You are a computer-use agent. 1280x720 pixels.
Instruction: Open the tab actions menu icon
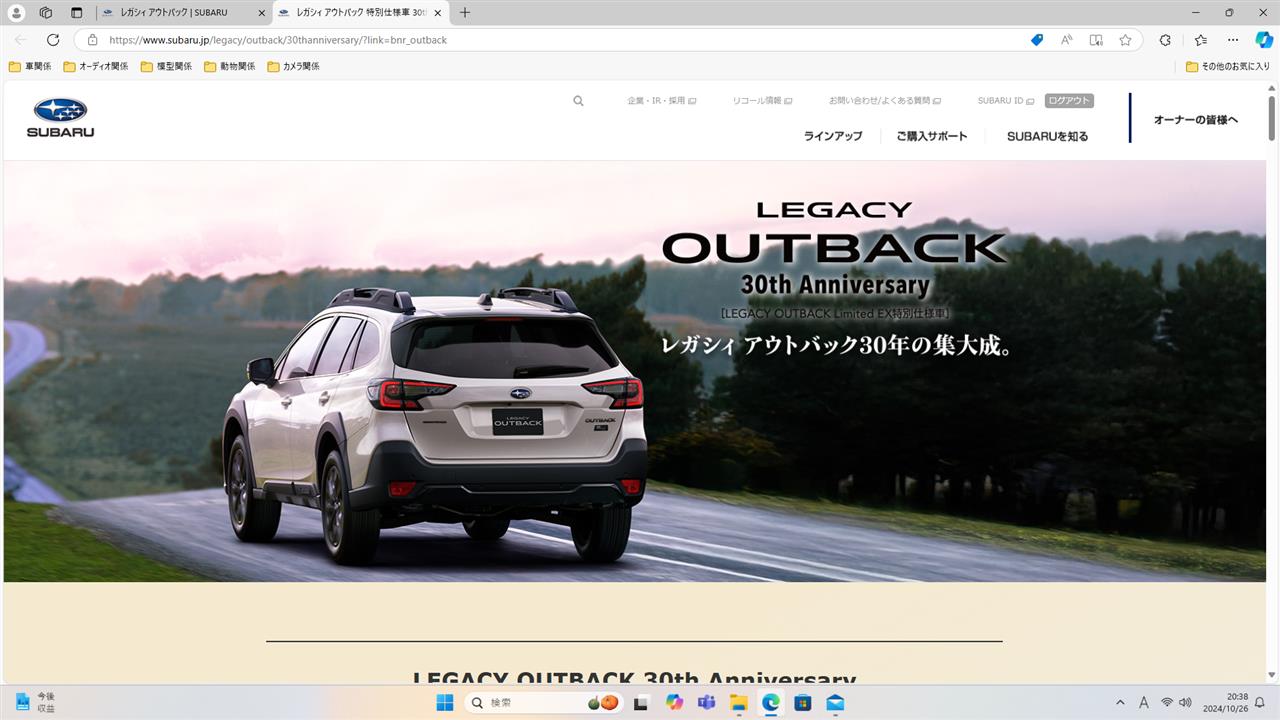point(77,13)
